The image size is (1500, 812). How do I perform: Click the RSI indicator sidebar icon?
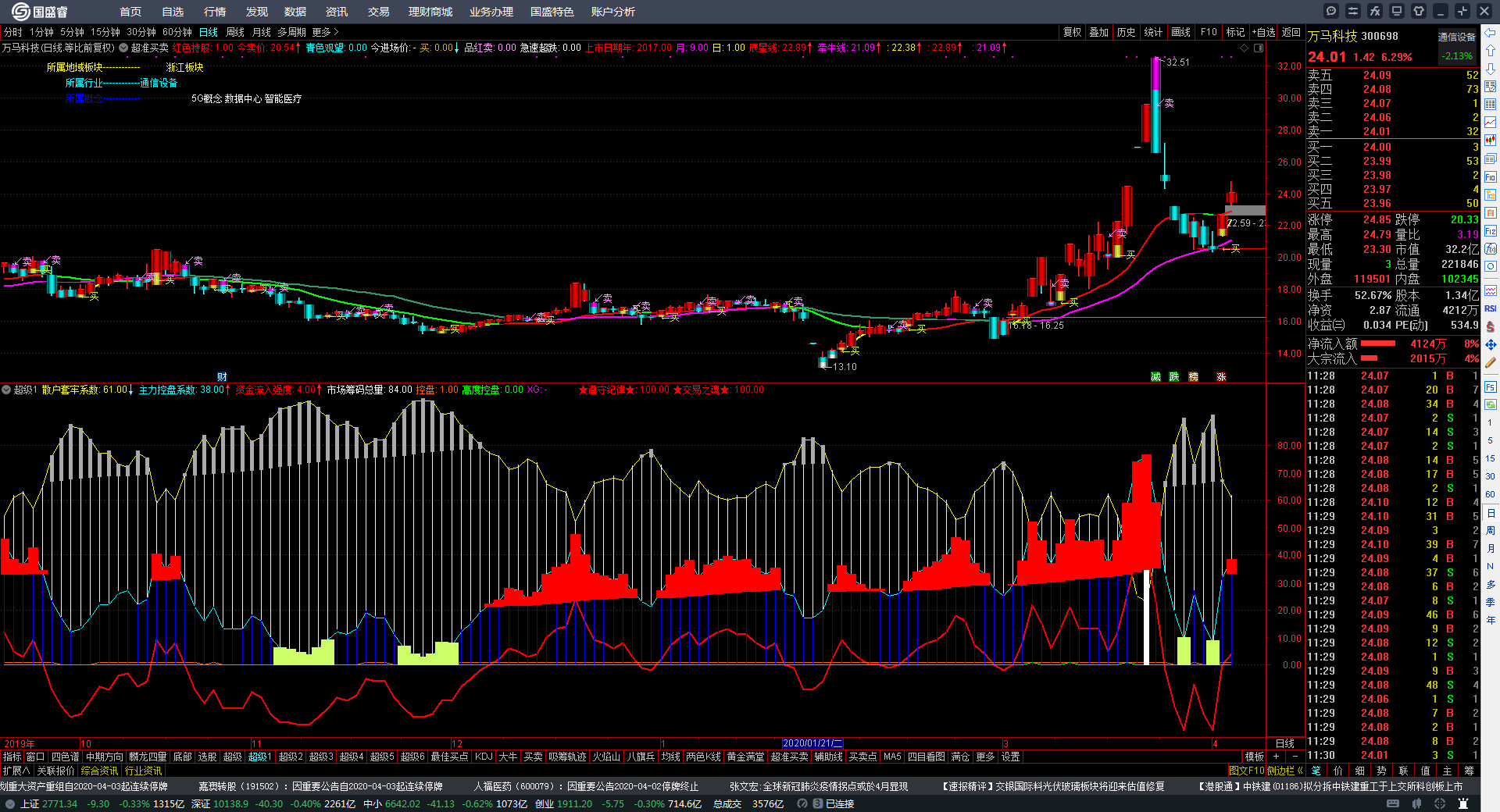point(1491,308)
